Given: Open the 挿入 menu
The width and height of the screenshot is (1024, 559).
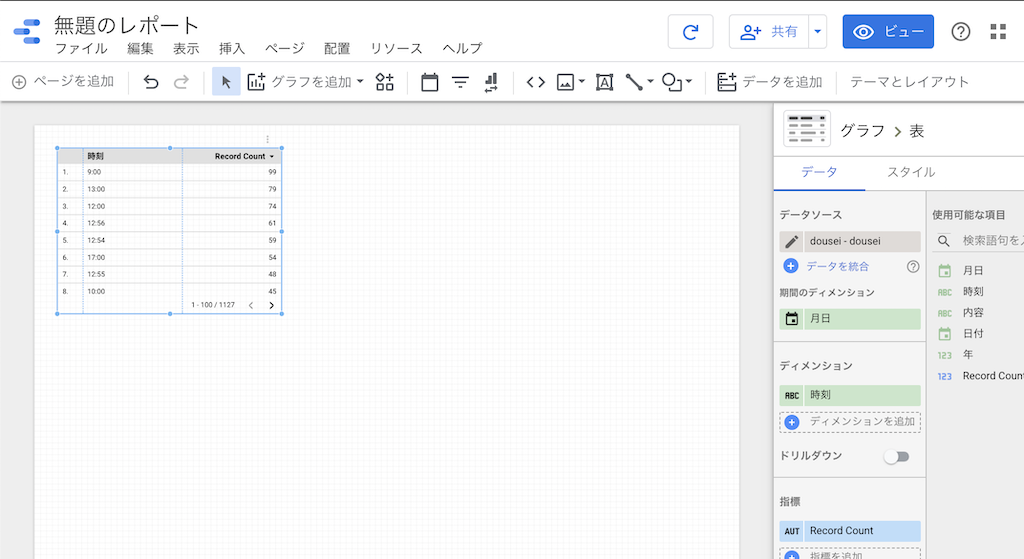Looking at the screenshot, I should coord(232,48).
